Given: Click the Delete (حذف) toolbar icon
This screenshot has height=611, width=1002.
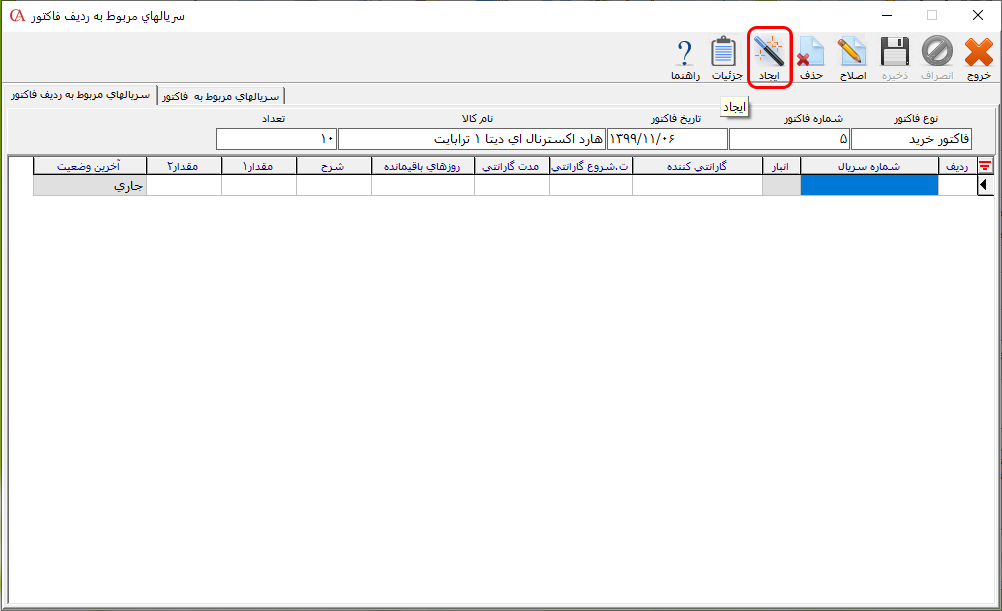Looking at the screenshot, I should (x=811, y=53).
